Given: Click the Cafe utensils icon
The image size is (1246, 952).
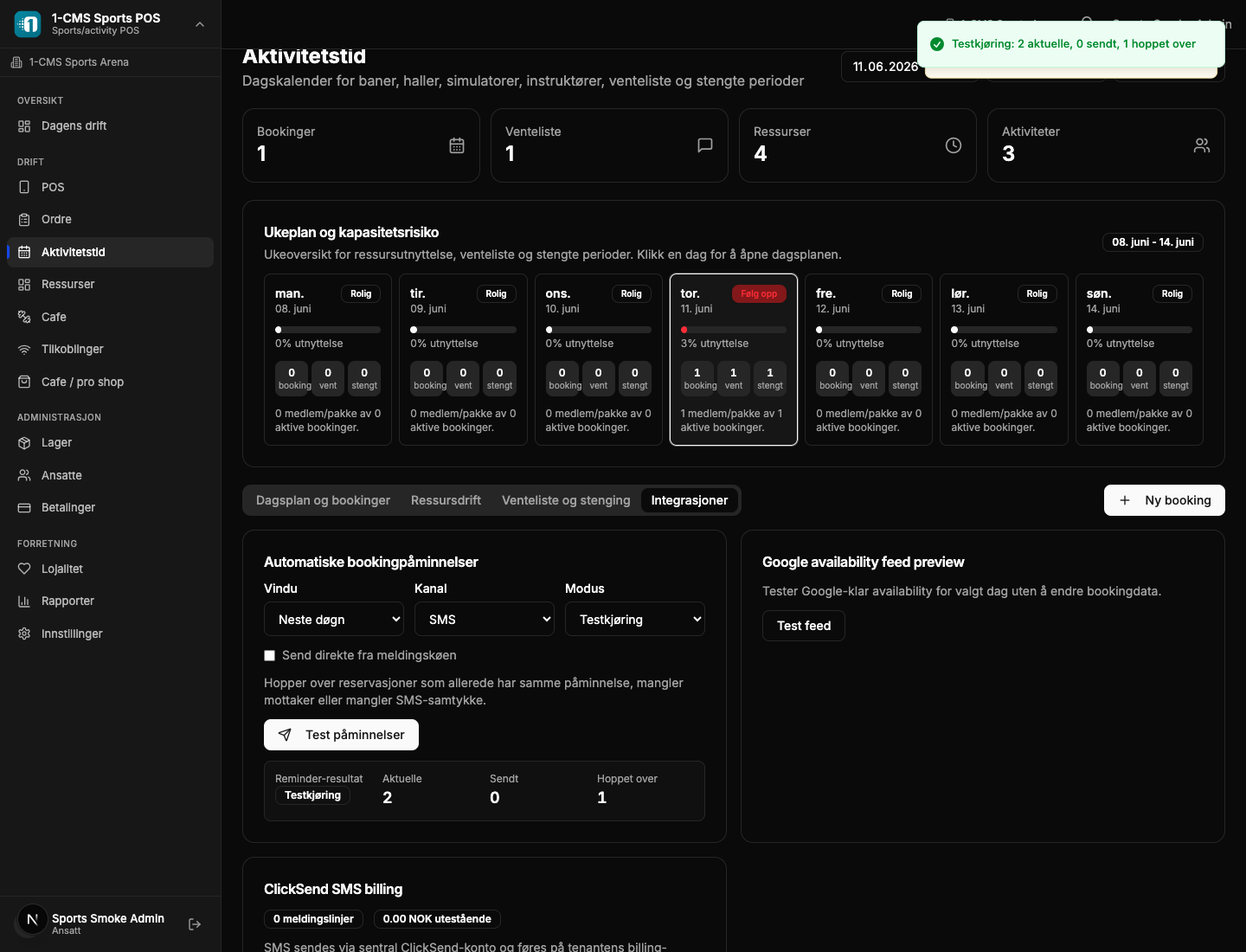Looking at the screenshot, I should click(24, 317).
